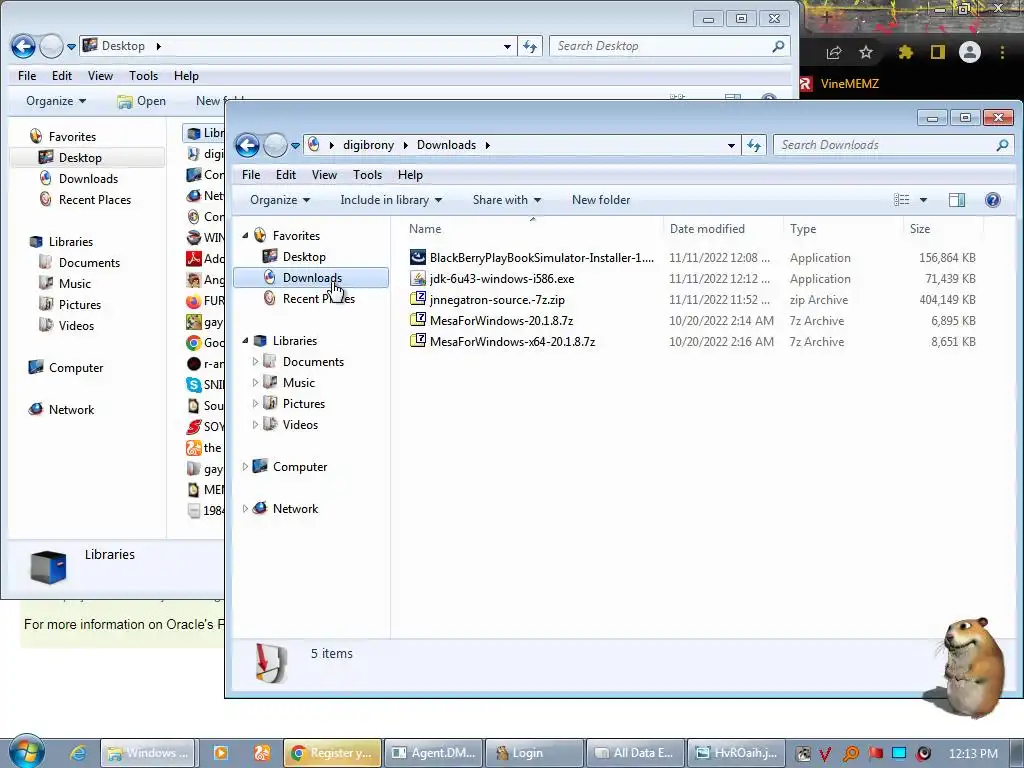Viewport: 1024px width, 768px height.
Task: Open address bar history dropdown in Downloads
Action: pos(731,145)
